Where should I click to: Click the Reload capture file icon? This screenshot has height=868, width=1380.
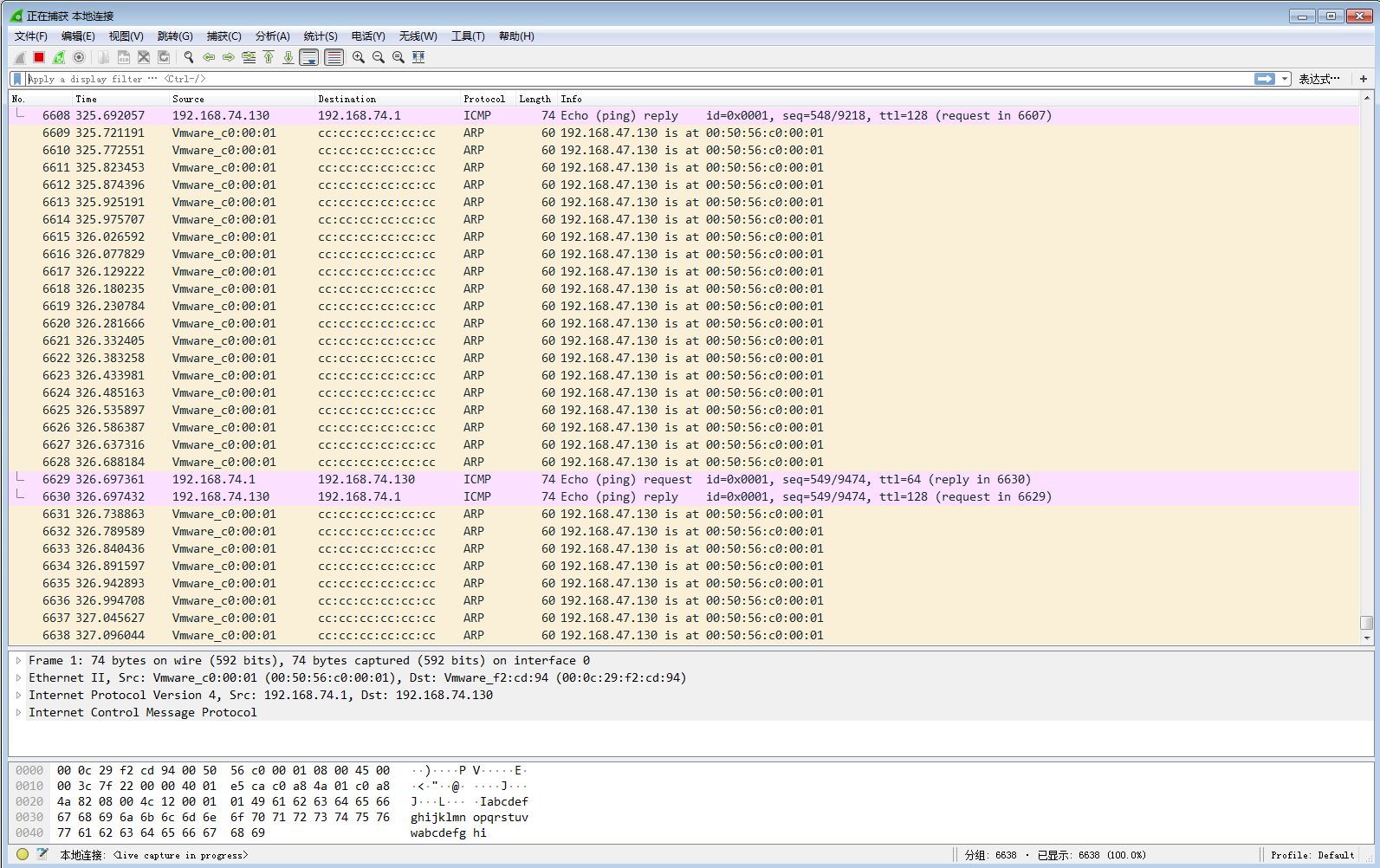pos(164,57)
